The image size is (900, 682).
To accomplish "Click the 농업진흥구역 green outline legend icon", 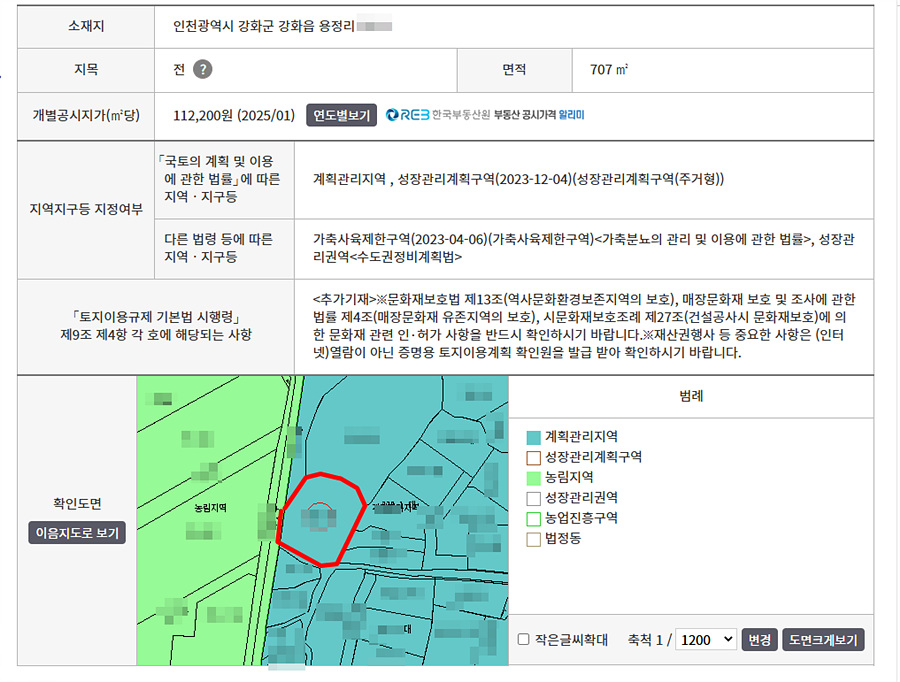I will pos(533,518).
